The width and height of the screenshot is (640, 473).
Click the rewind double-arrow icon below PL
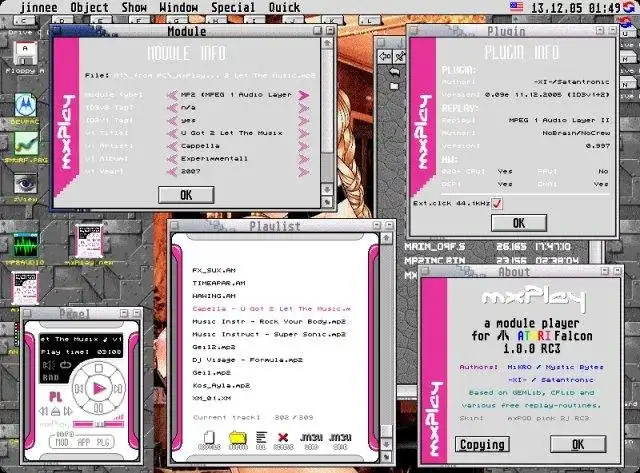(x=44, y=411)
